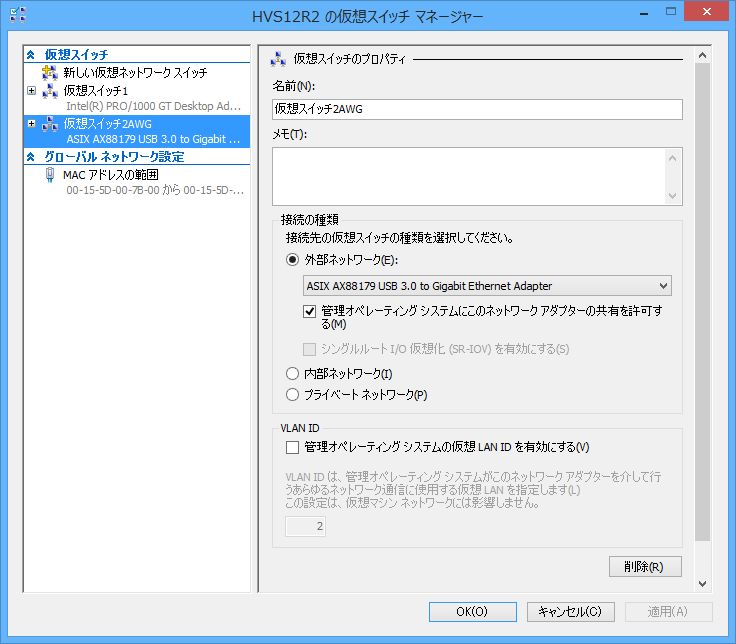Select the 外部ネットワーク radio button
The image size is (736, 644).
click(293, 260)
